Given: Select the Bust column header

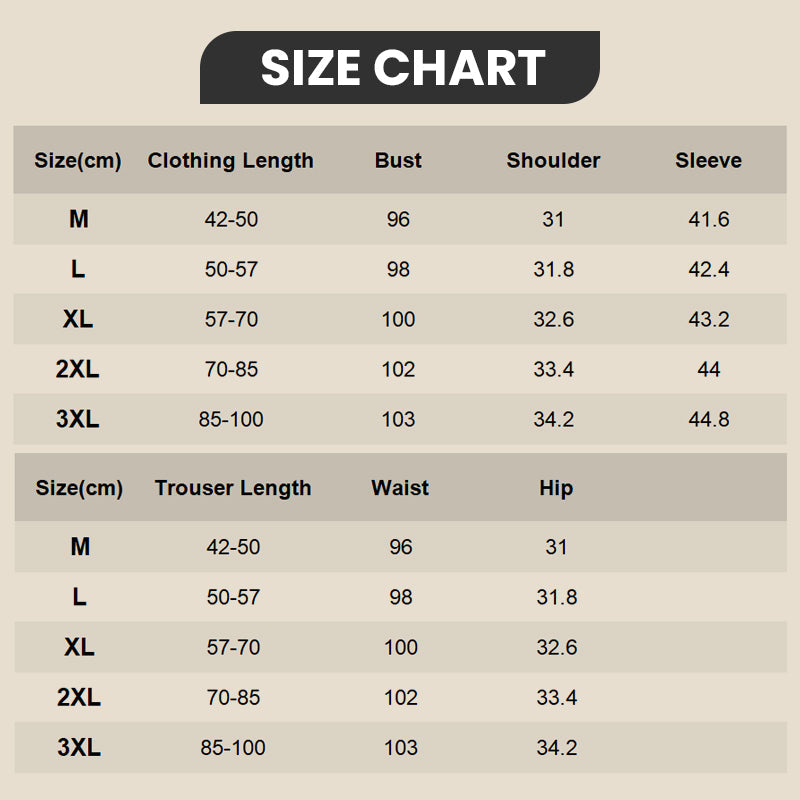Looking at the screenshot, I should click(x=398, y=160).
